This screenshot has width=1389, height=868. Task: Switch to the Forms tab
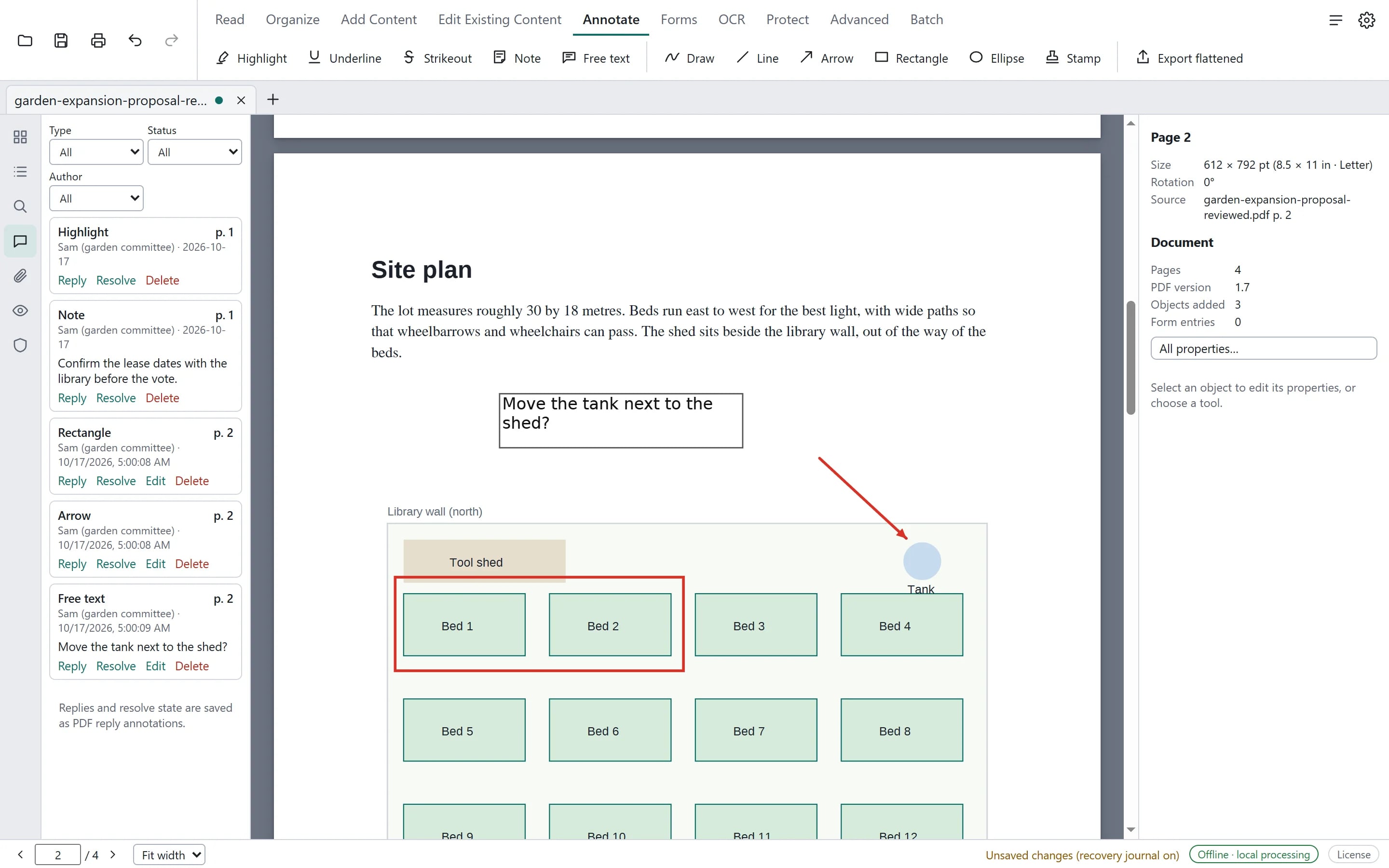pos(679,19)
